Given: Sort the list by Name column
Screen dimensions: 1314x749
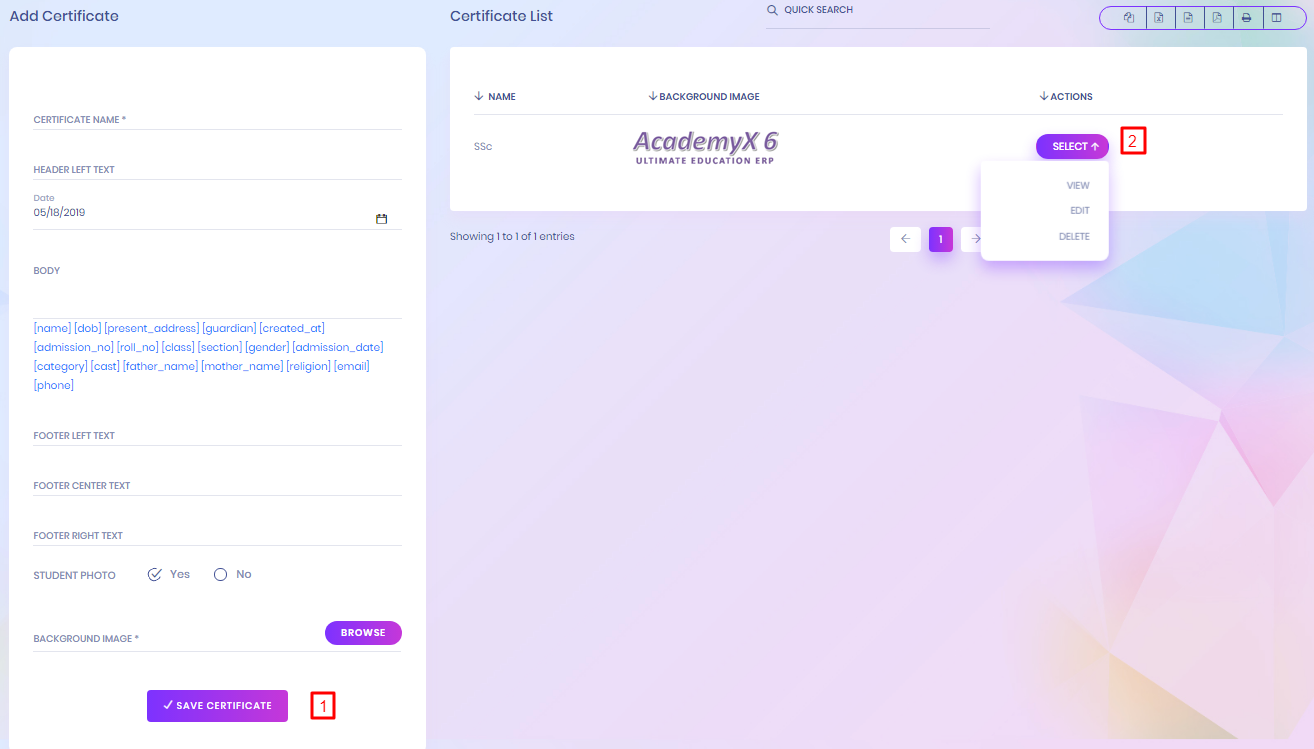Looking at the screenshot, I should [x=495, y=97].
